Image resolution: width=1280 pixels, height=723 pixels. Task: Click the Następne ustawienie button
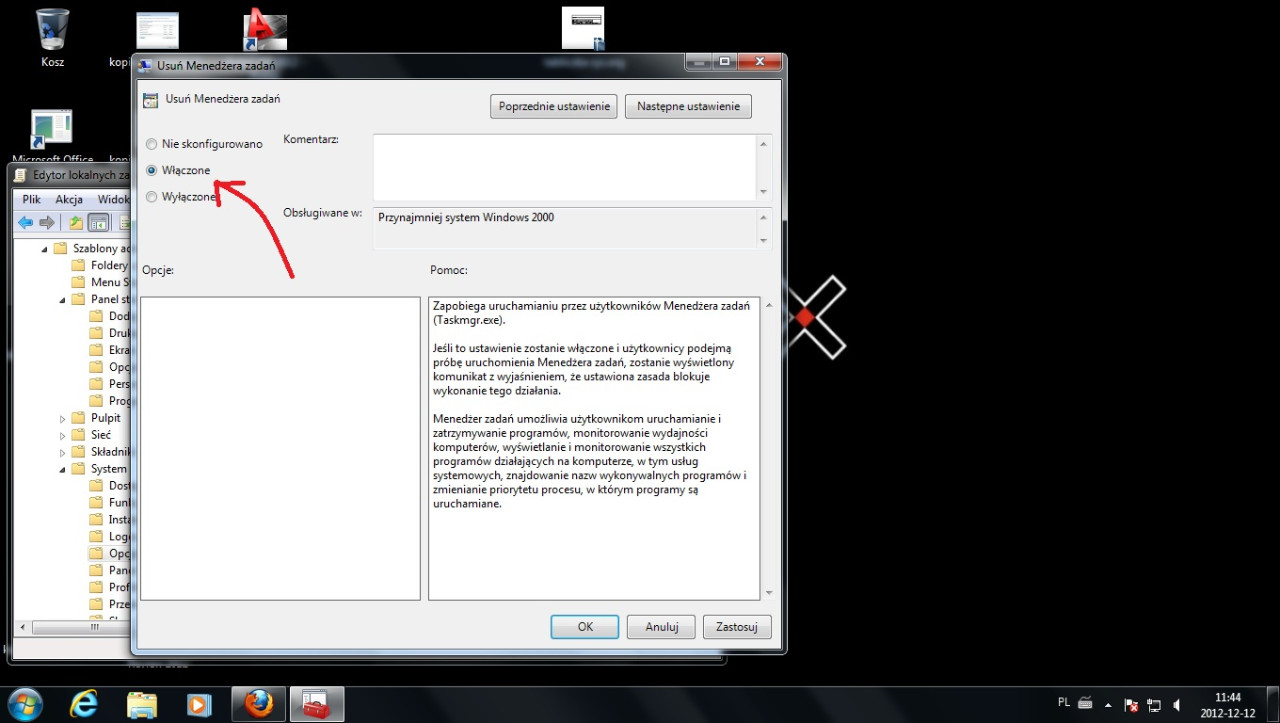688,106
